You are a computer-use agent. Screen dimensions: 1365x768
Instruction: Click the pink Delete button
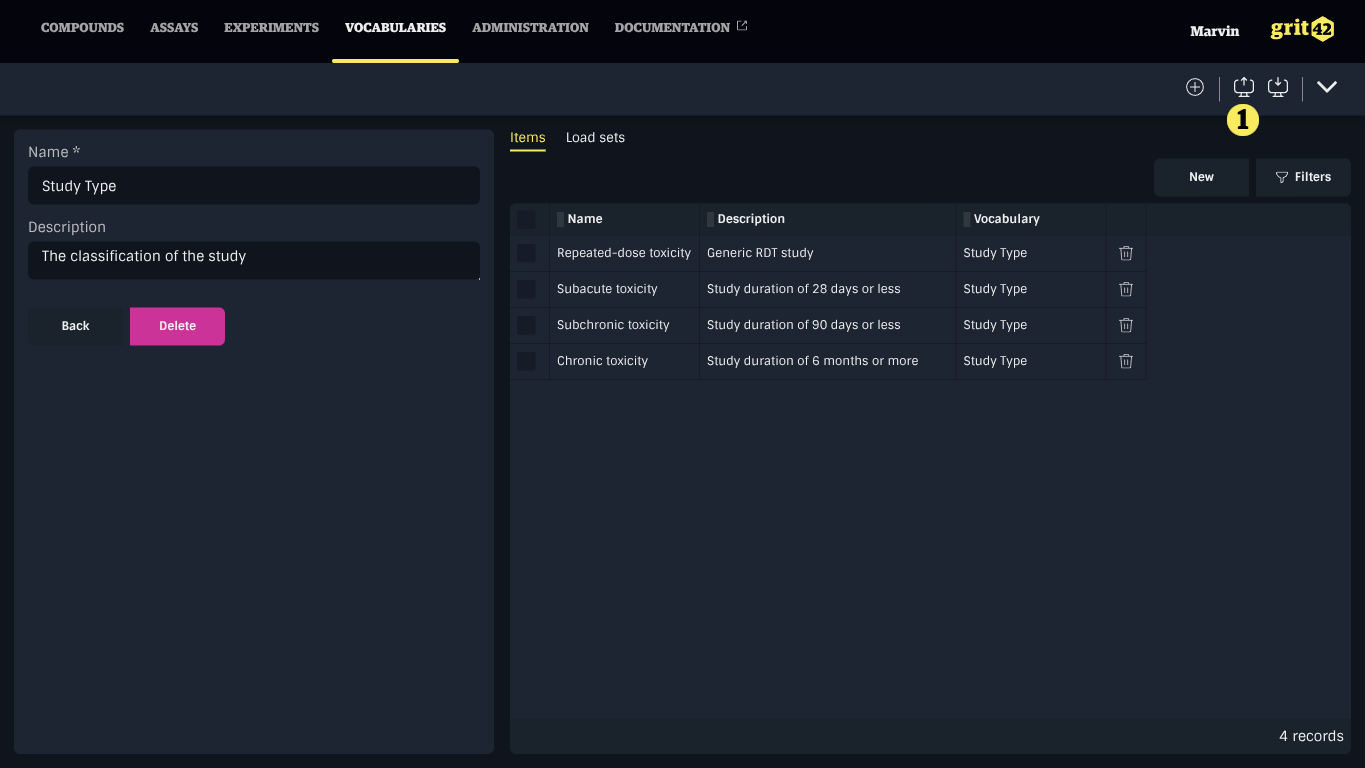coord(177,326)
